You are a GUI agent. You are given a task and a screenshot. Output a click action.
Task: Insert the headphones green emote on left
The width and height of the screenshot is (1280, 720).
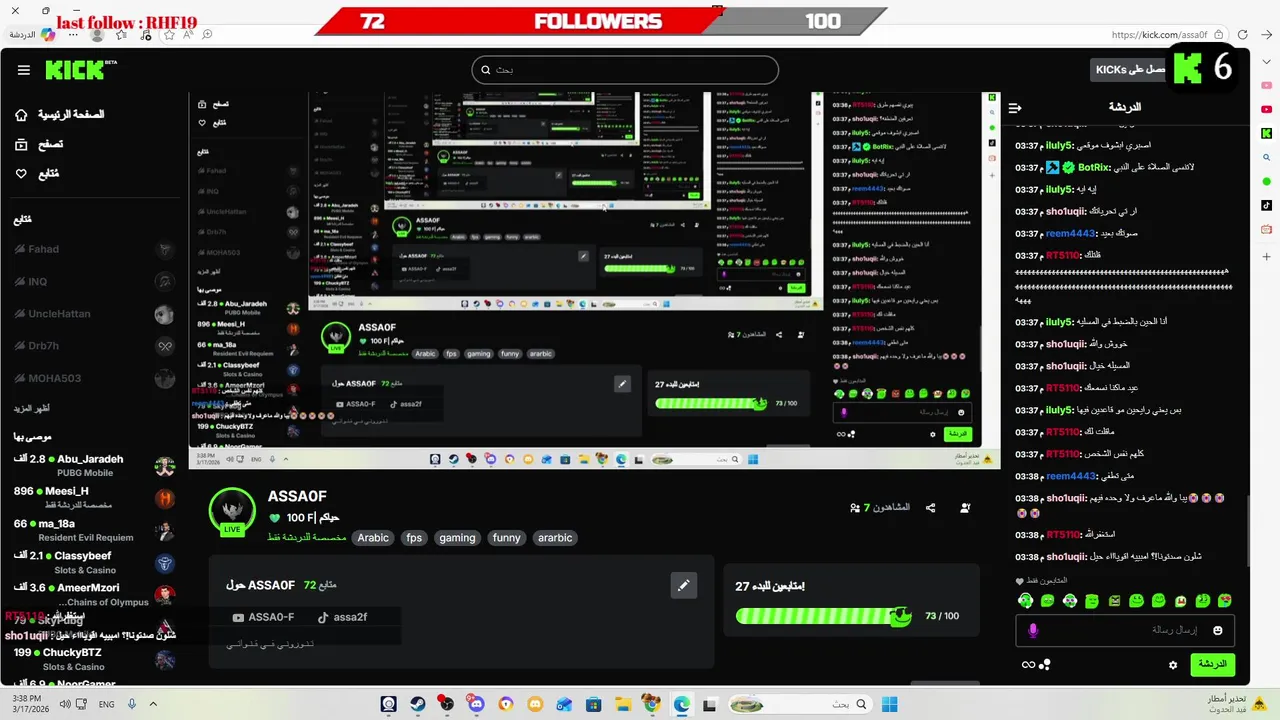[1025, 601]
